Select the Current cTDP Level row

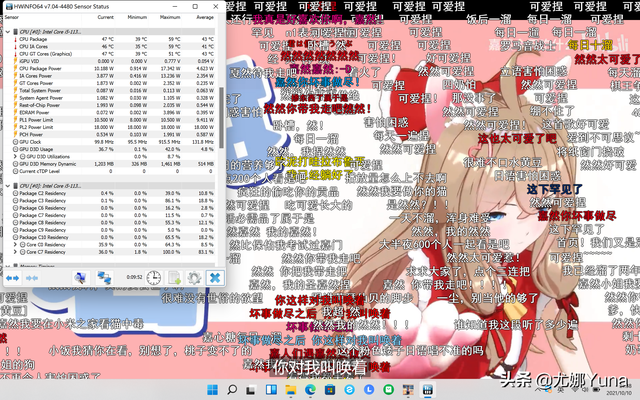pyautogui.click(x=109, y=171)
